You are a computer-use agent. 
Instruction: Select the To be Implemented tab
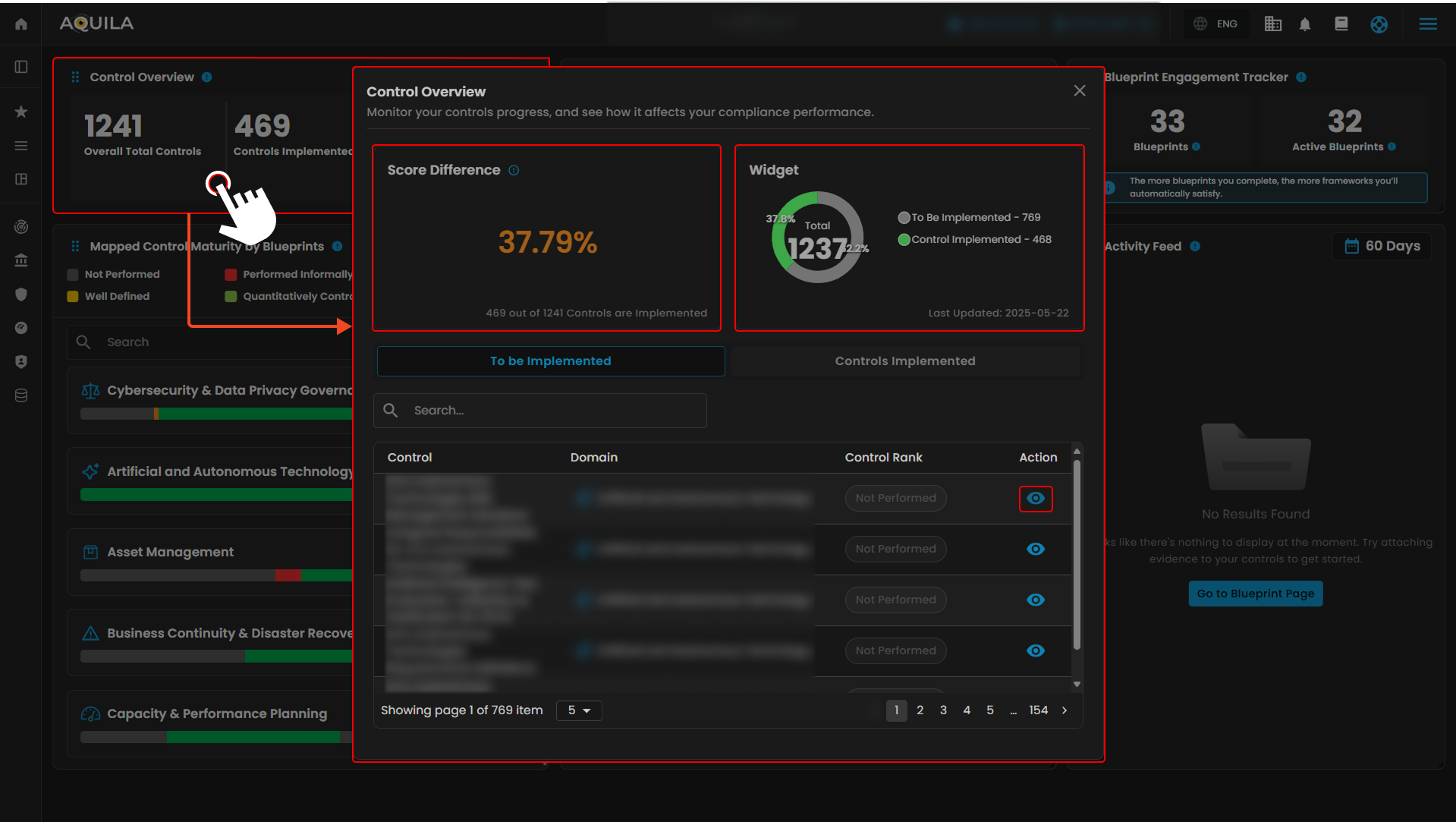551,361
